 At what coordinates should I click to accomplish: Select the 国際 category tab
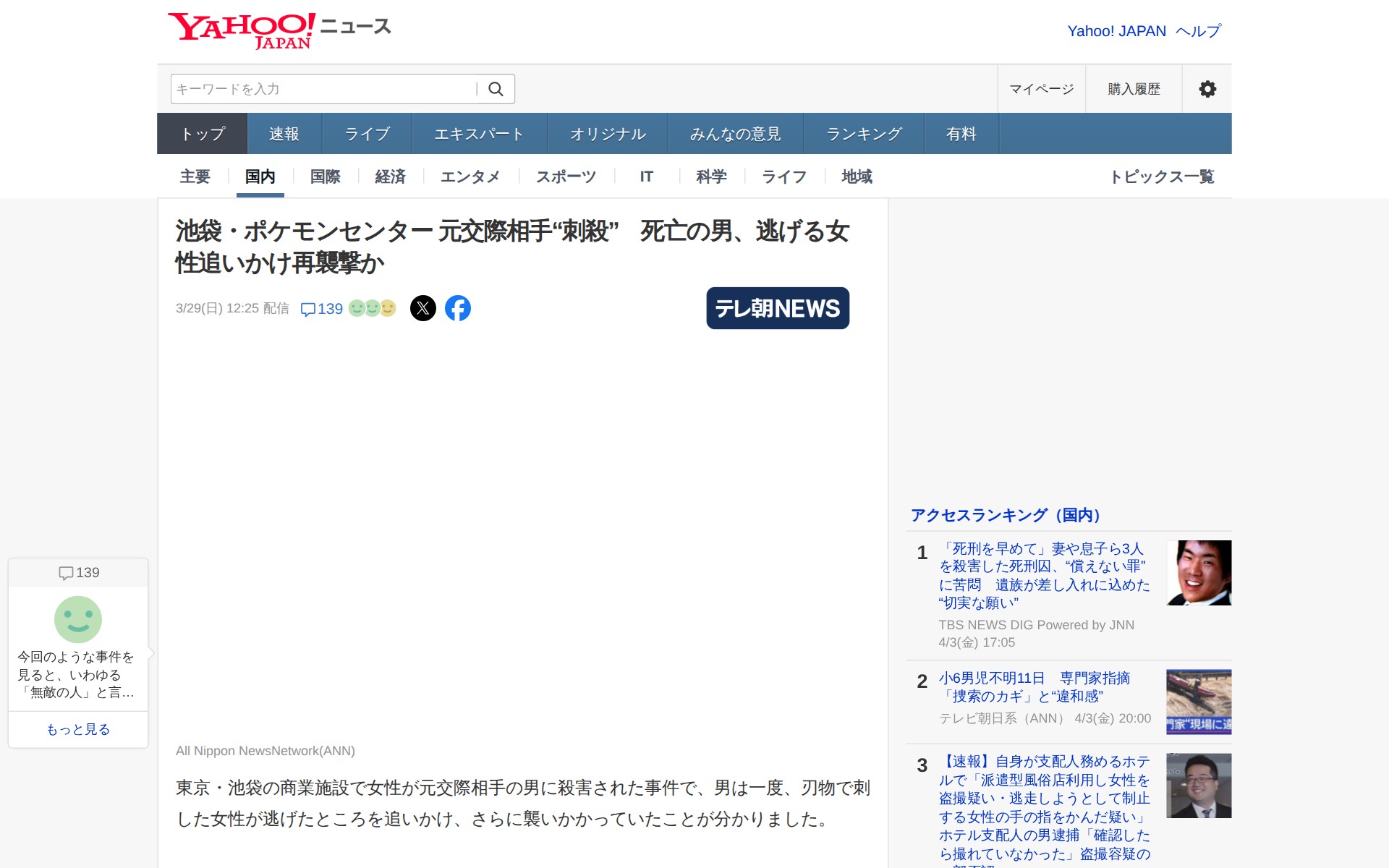pos(325,176)
